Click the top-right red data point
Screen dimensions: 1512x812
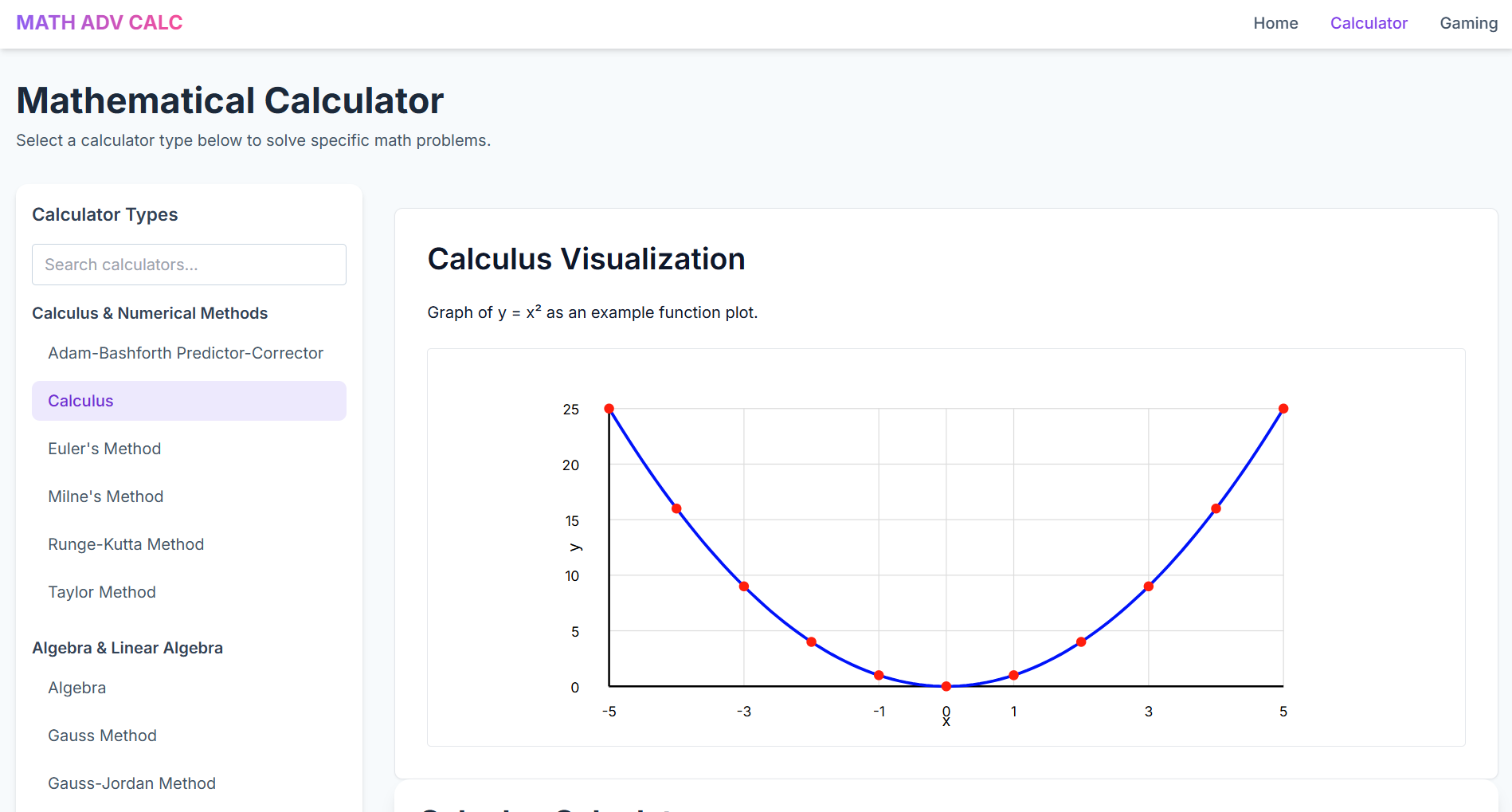(x=1283, y=409)
